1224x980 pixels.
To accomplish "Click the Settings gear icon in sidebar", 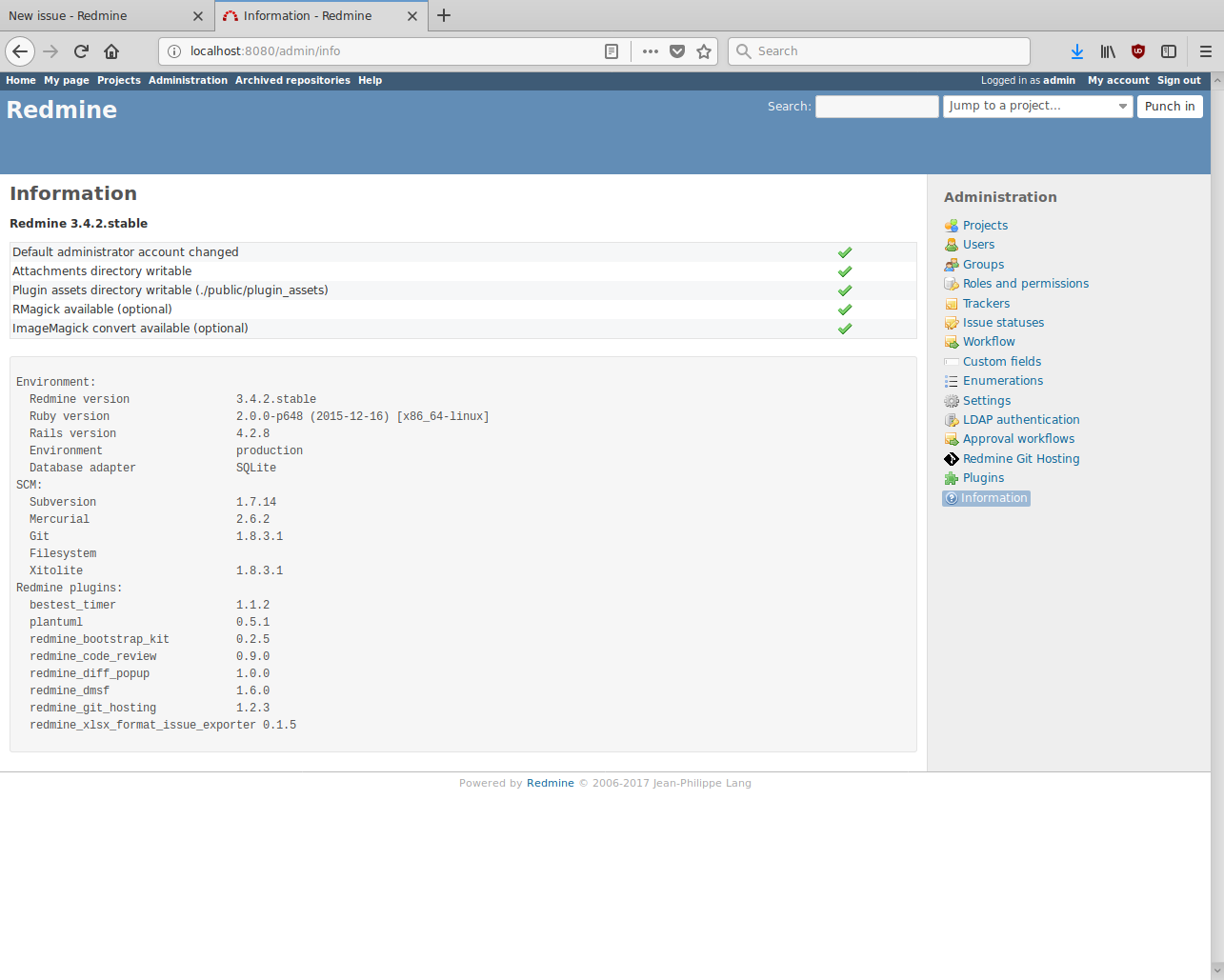I will click(951, 401).
